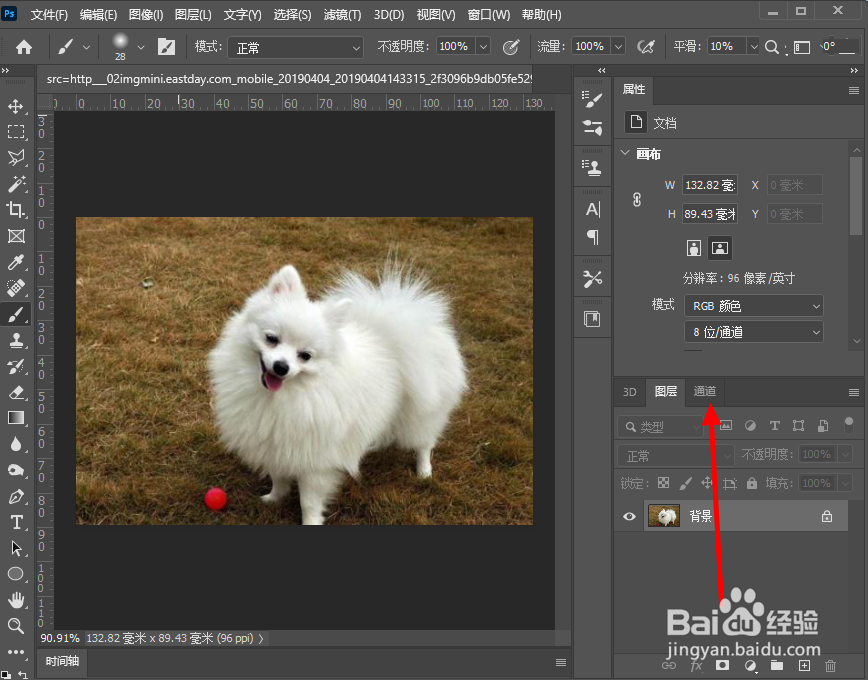
Task: Switch to the 通道 tab
Action: point(704,391)
